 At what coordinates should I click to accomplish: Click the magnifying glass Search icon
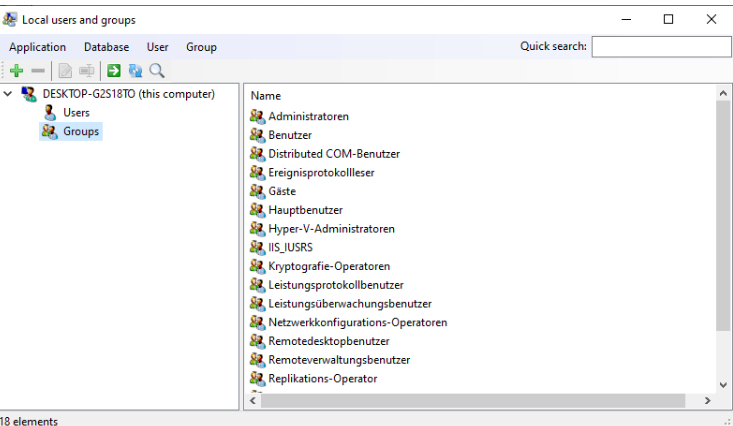point(157,71)
